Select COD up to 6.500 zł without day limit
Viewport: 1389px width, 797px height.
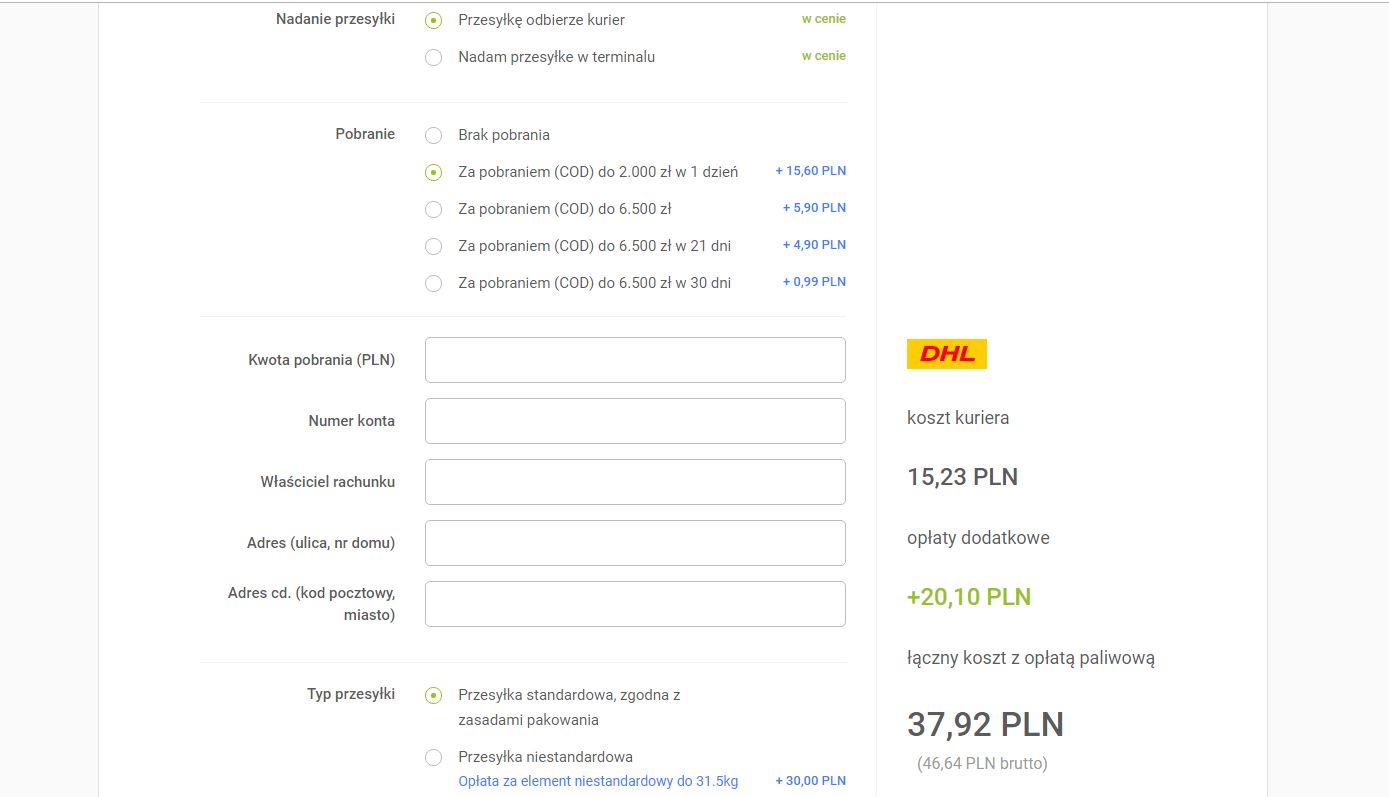(433, 209)
